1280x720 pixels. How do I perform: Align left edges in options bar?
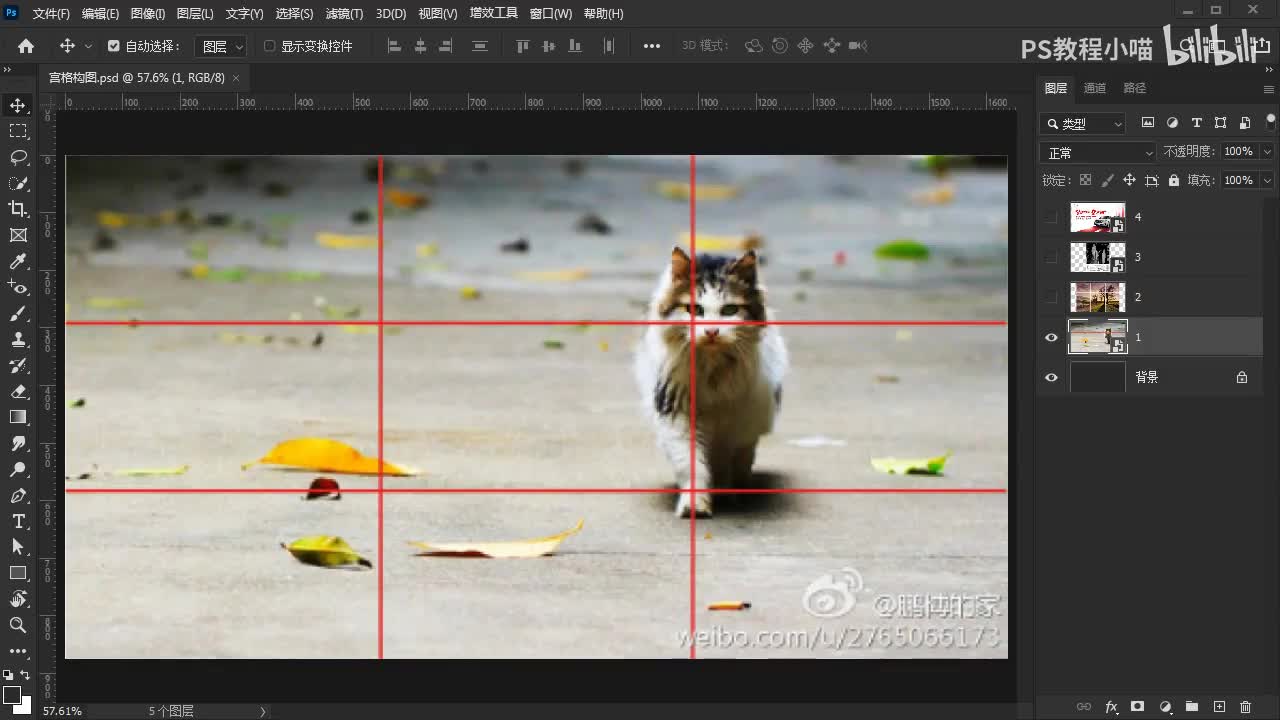394,46
